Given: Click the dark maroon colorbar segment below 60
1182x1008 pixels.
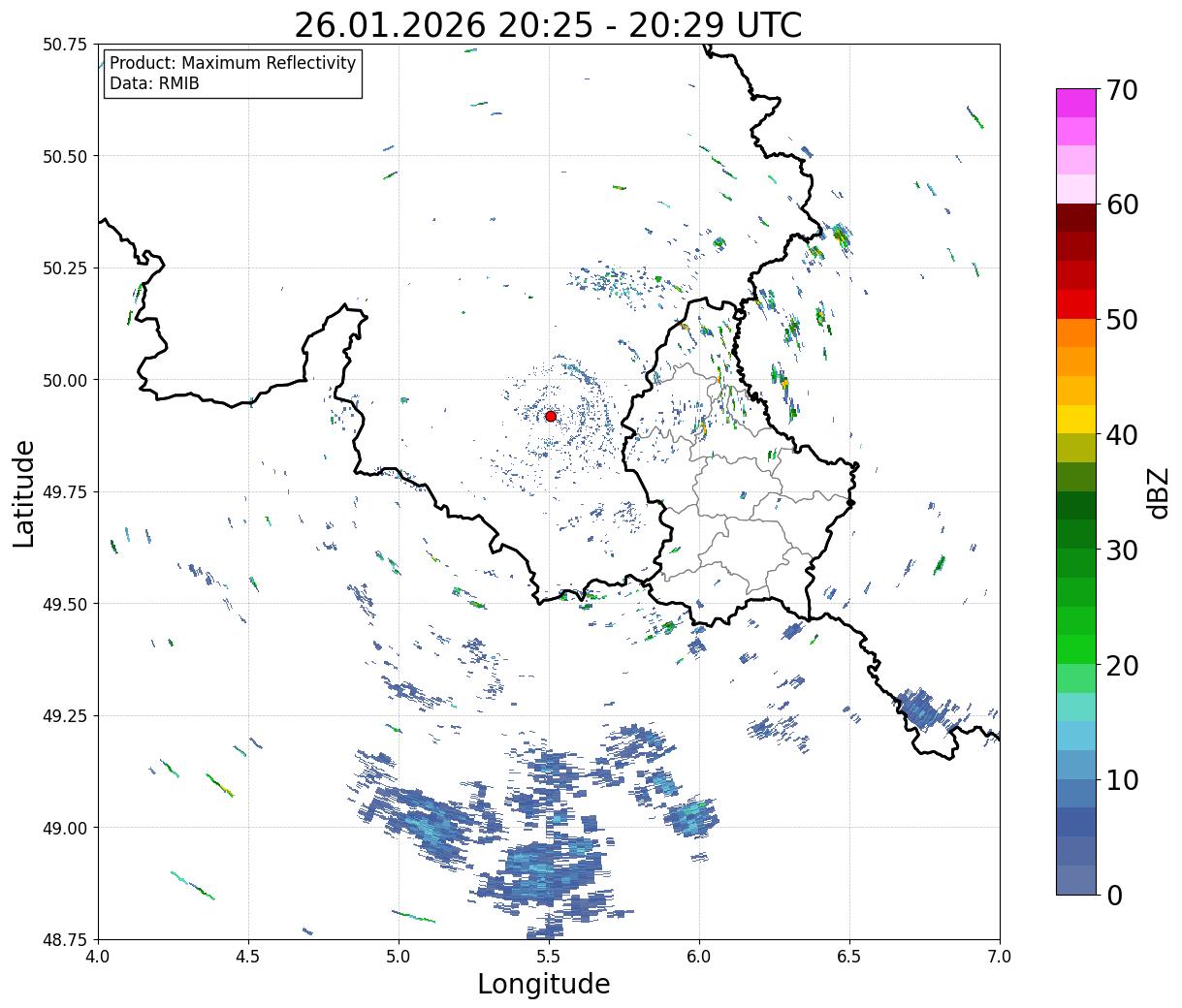Looking at the screenshot, I should pos(1076,218).
